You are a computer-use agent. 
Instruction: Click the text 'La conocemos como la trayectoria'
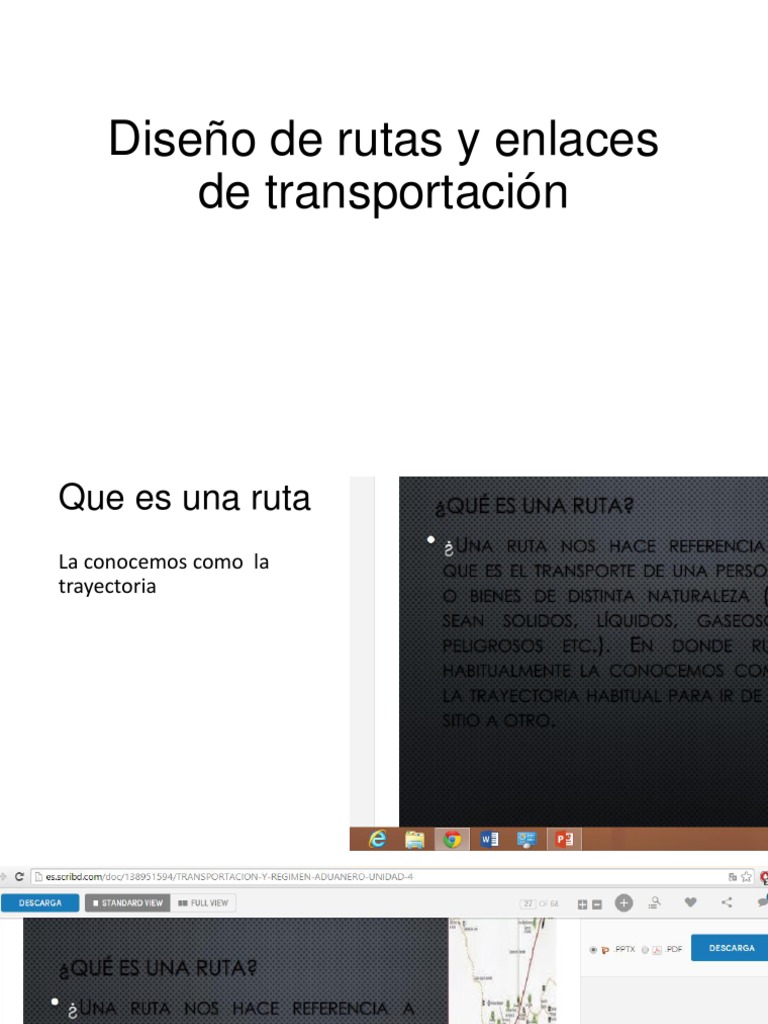point(163,573)
